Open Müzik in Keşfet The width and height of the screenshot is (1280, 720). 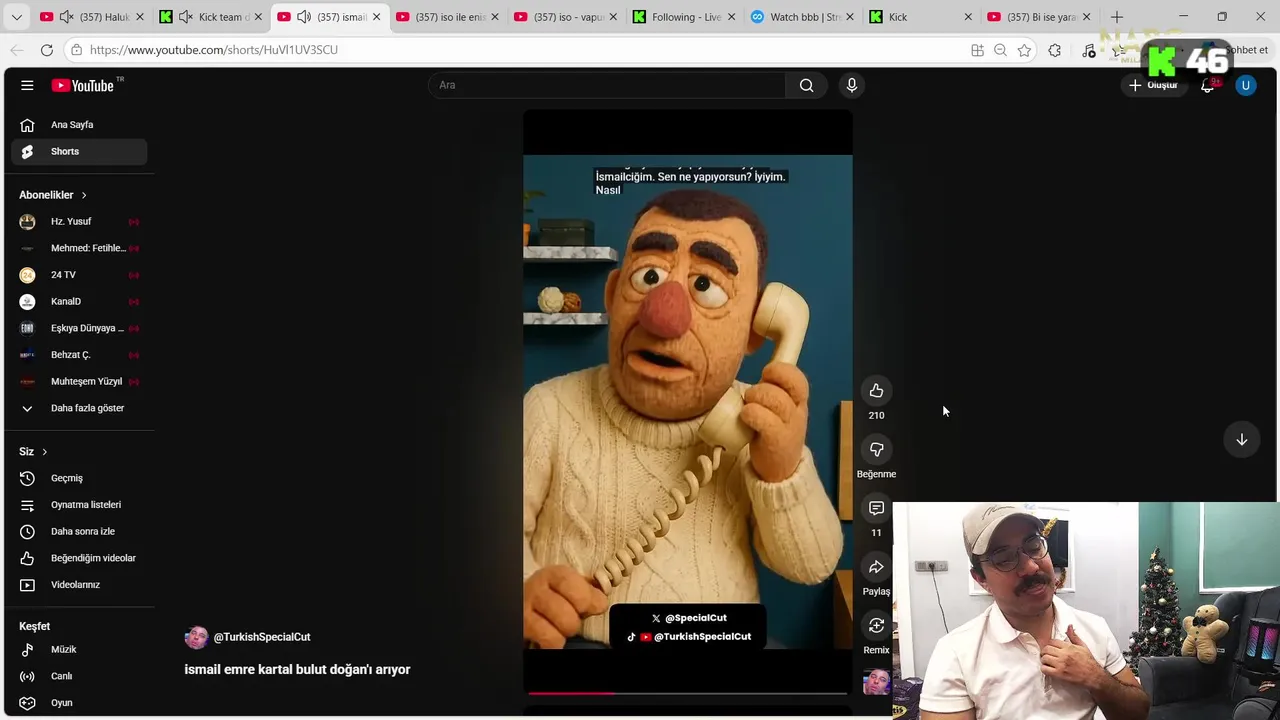(80, 649)
